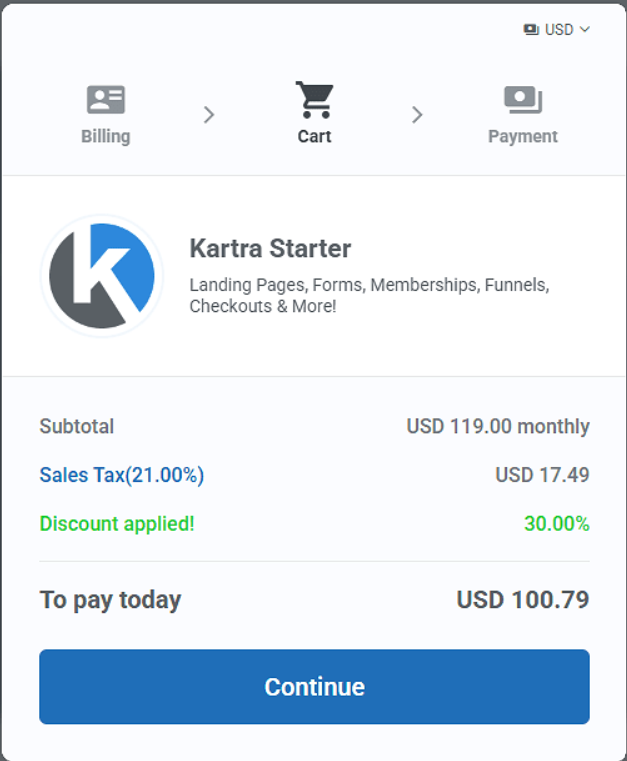Click the USD 100.79 total amount
Image resolution: width=627 pixels, height=761 pixels.
click(522, 600)
